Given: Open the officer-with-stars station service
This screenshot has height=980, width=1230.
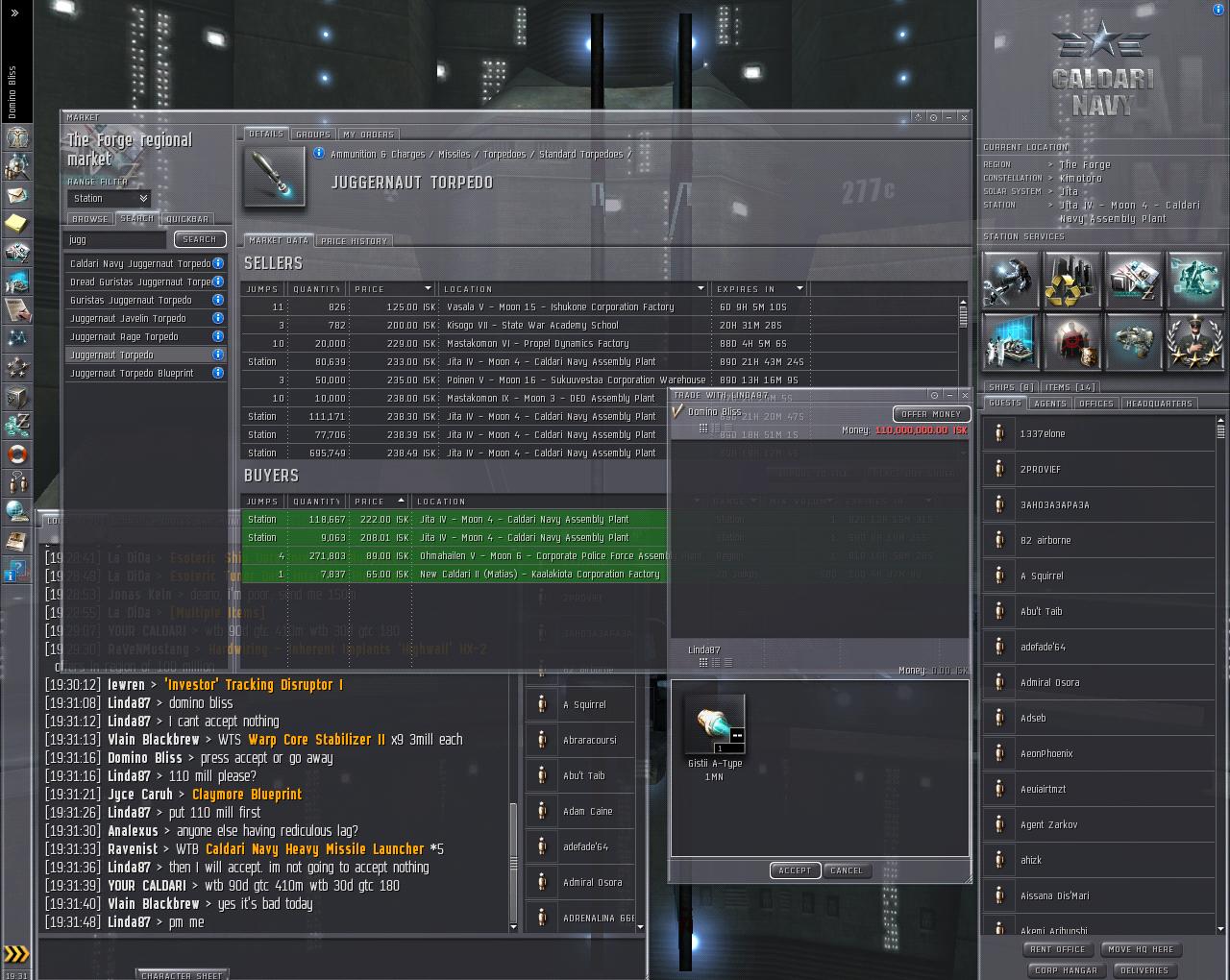Looking at the screenshot, I should click(x=1194, y=341).
